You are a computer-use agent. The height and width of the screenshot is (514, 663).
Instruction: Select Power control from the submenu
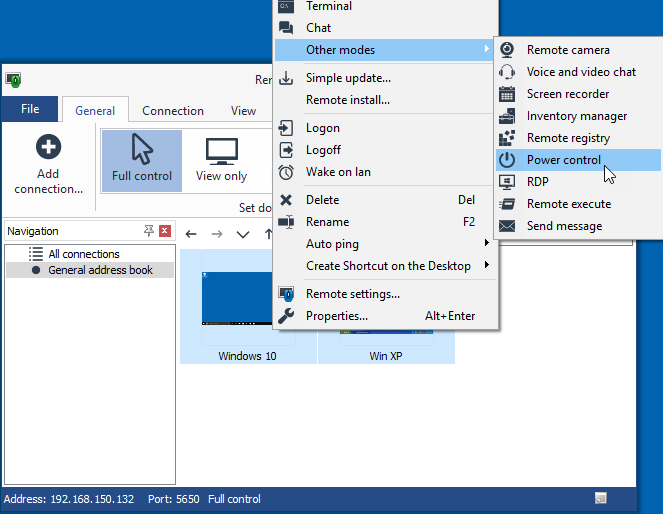click(563, 160)
